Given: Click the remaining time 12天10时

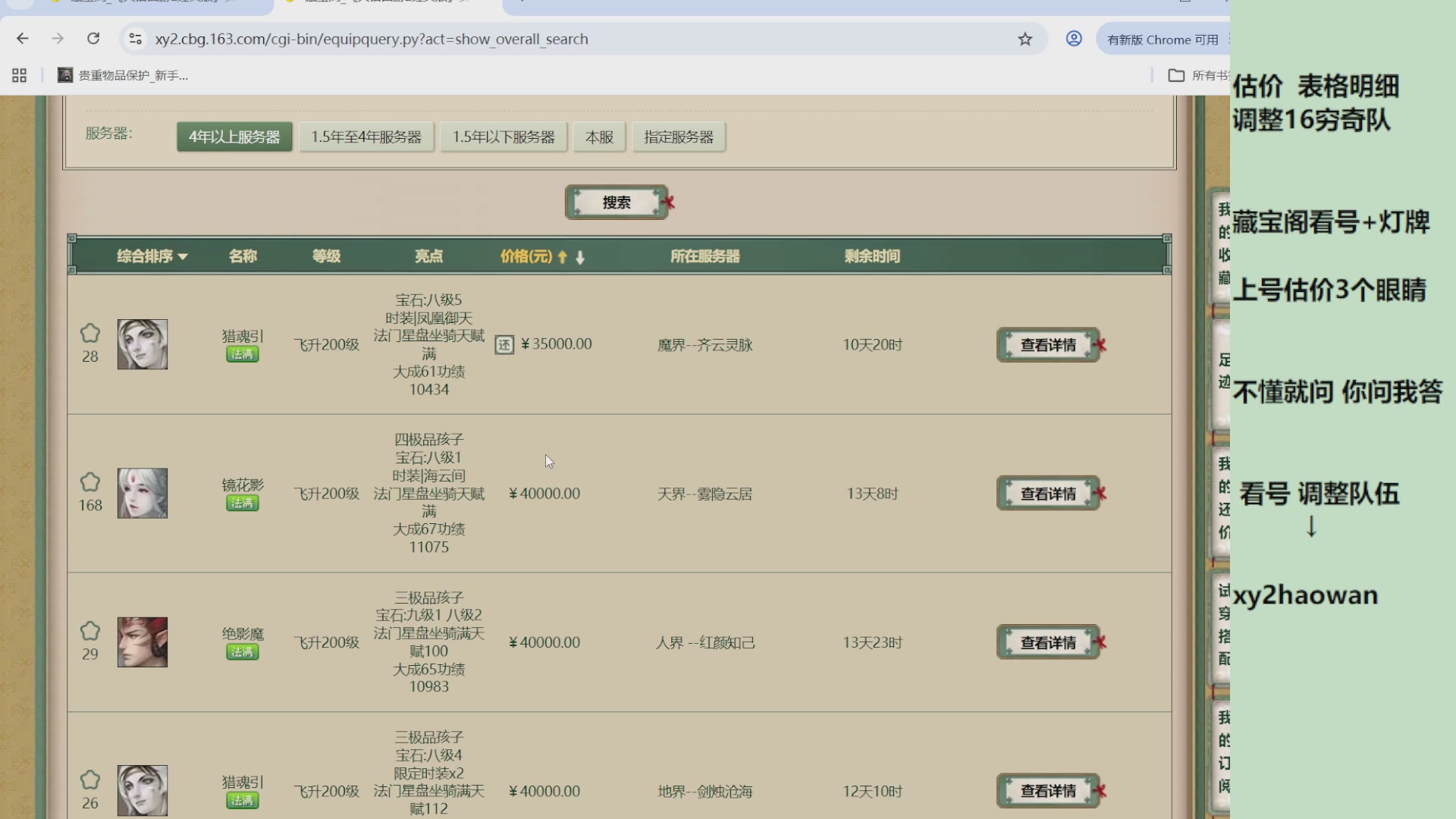Looking at the screenshot, I should tap(873, 791).
